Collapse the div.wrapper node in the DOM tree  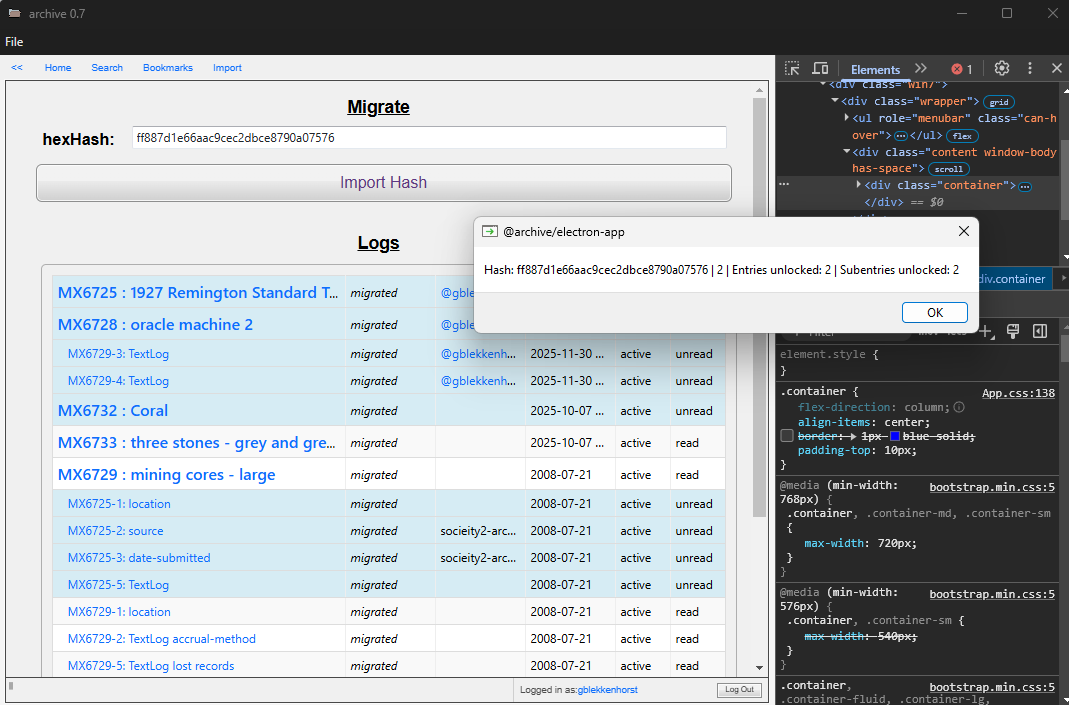pos(835,101)
